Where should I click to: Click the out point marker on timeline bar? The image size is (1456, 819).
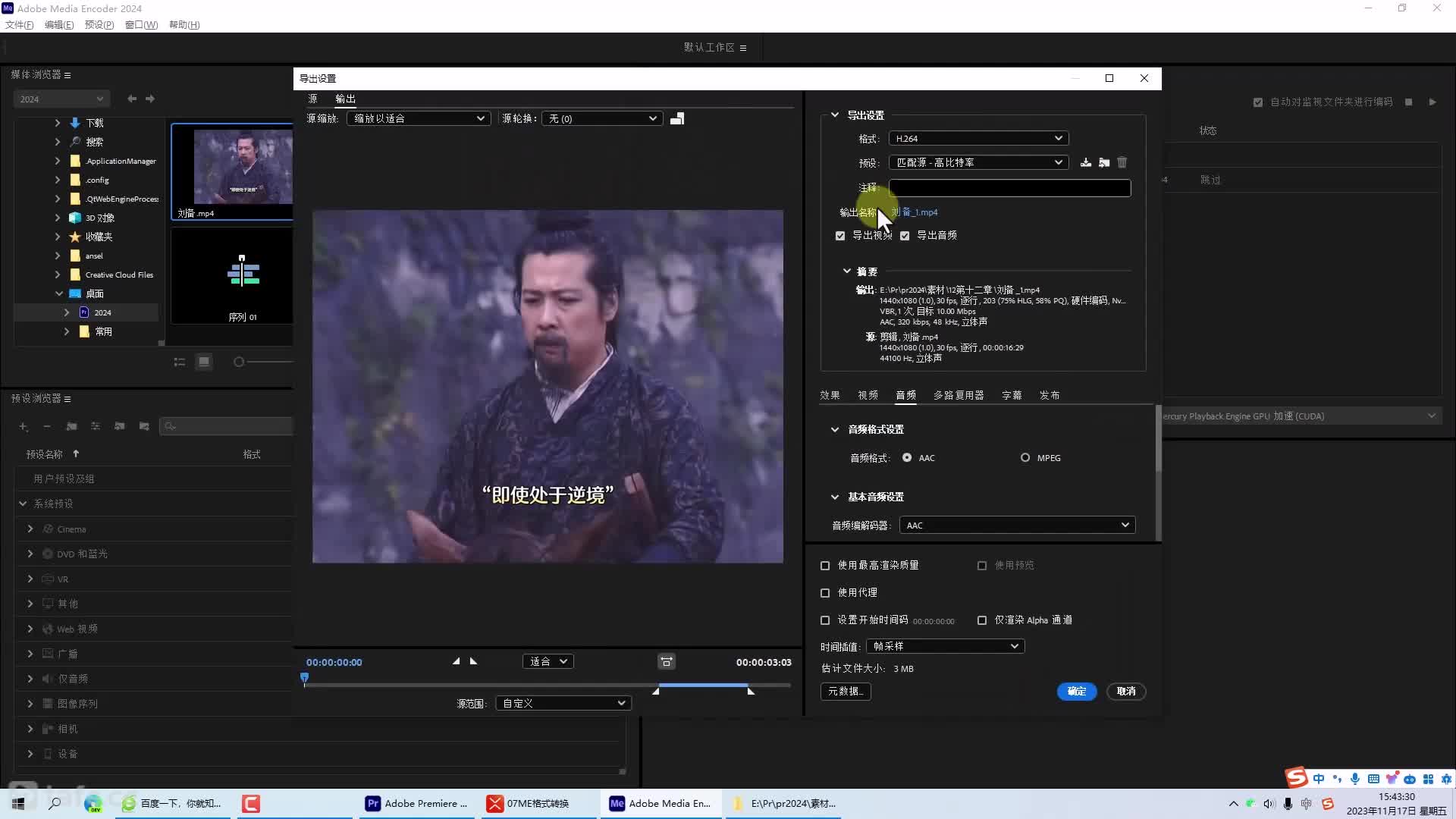tap(751, 691)
